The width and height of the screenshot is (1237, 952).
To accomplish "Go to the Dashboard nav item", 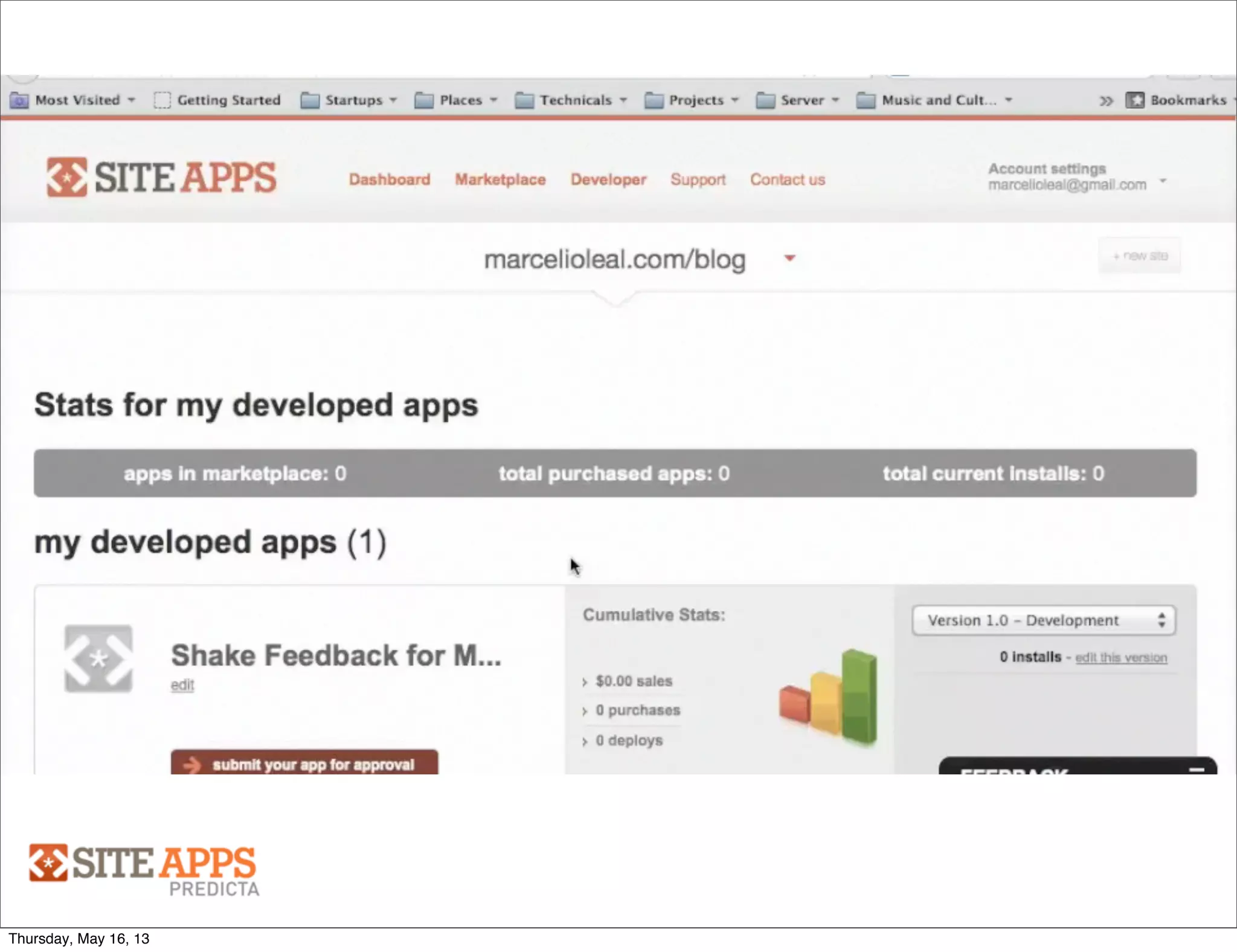I will point(390,179).
